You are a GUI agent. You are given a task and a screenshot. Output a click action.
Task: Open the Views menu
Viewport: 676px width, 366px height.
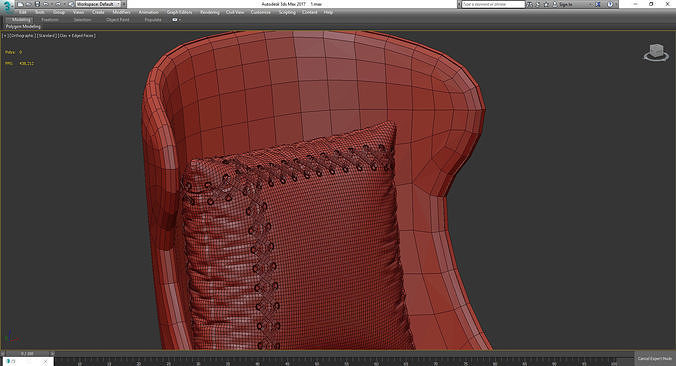(78, 12)
